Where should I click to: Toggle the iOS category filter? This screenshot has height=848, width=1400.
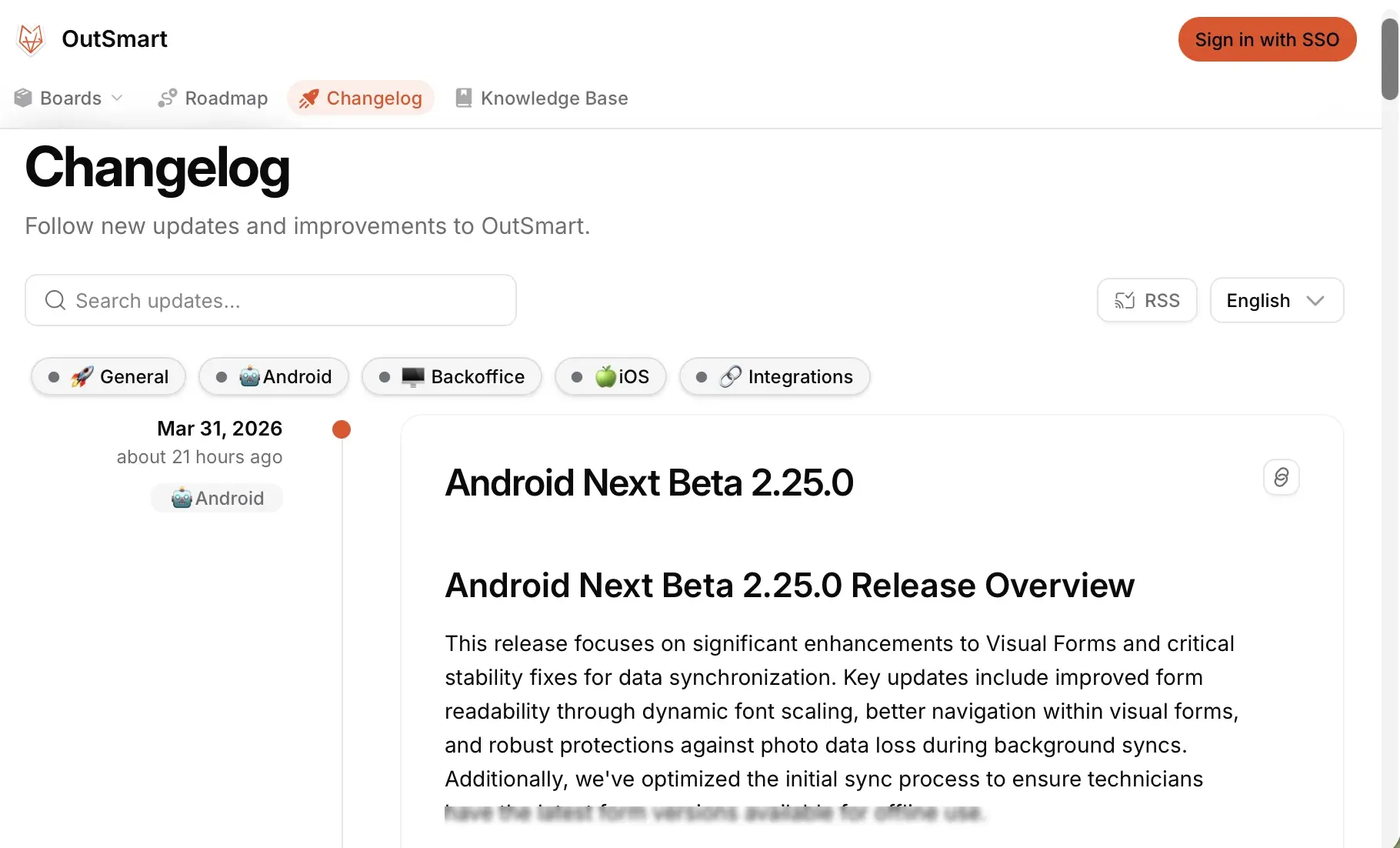coord(610,376)
